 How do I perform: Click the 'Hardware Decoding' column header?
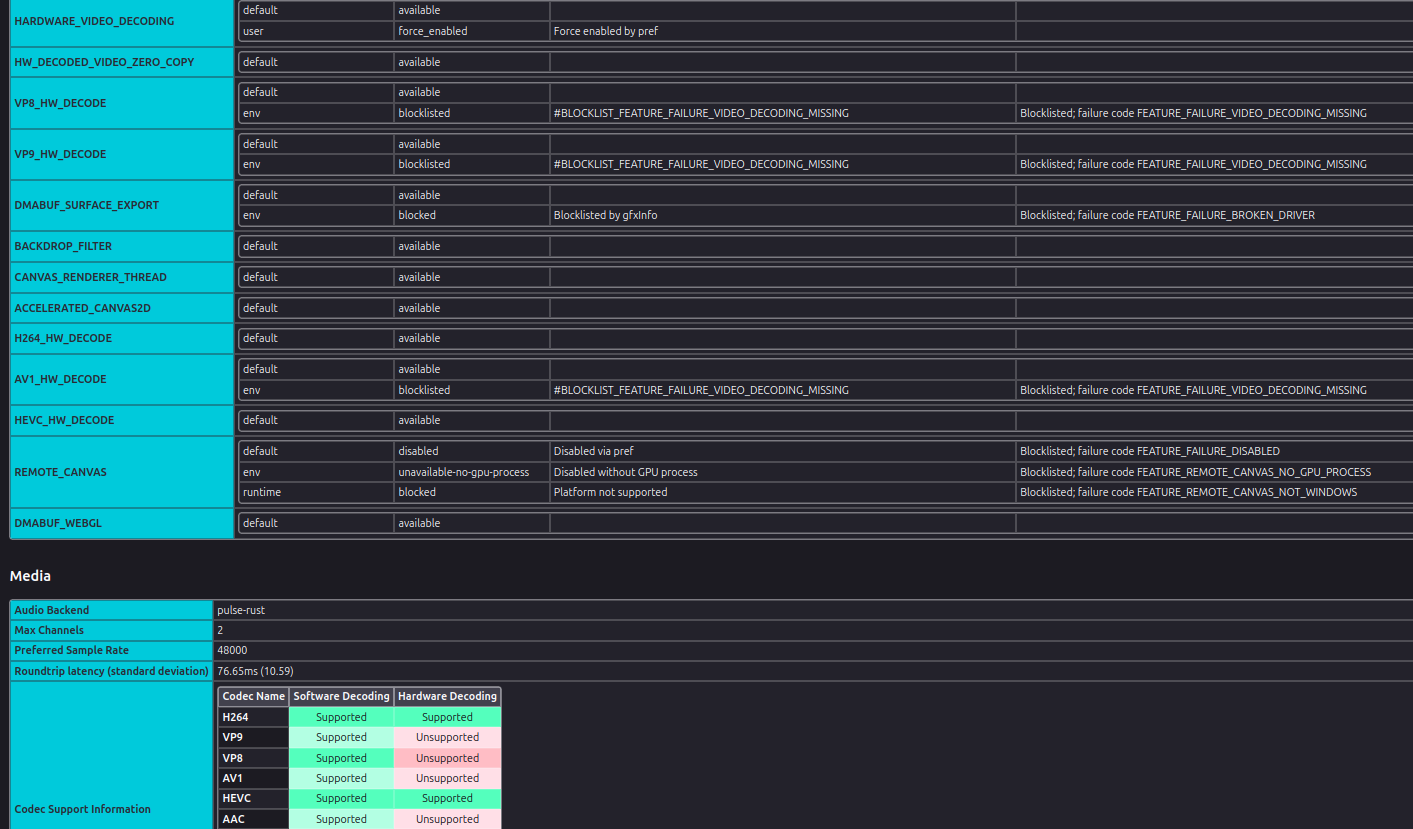(x=448, y=696)
